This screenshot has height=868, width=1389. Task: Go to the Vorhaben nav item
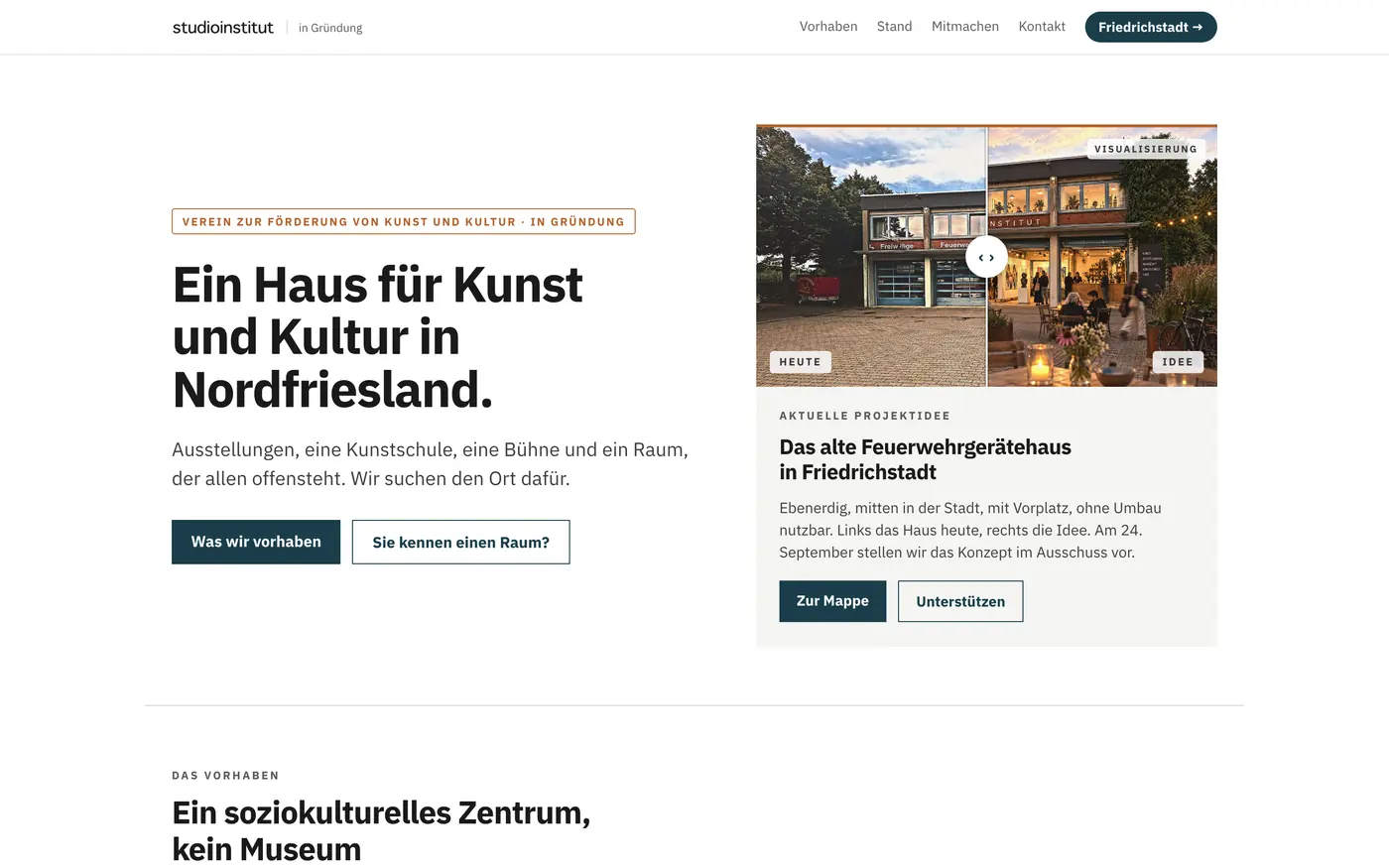pyautogui.click(x=828, y=27)
